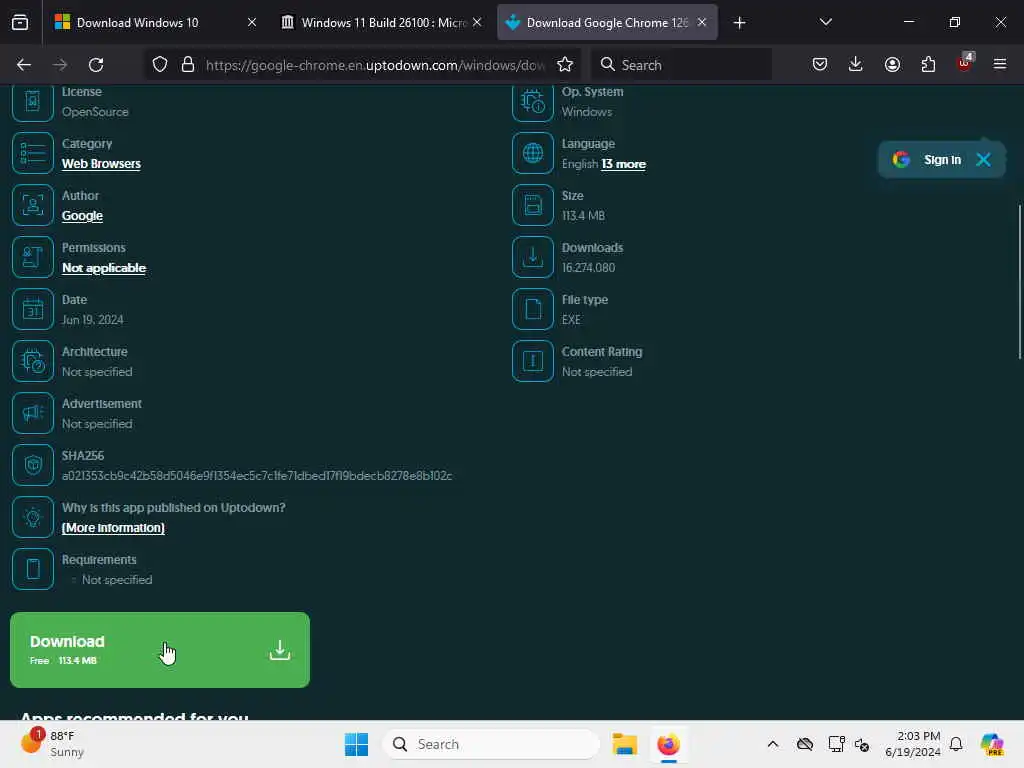Open the Windows Start menu
This screenshot has width=1024, height=768.
click(x=357, y=744)
